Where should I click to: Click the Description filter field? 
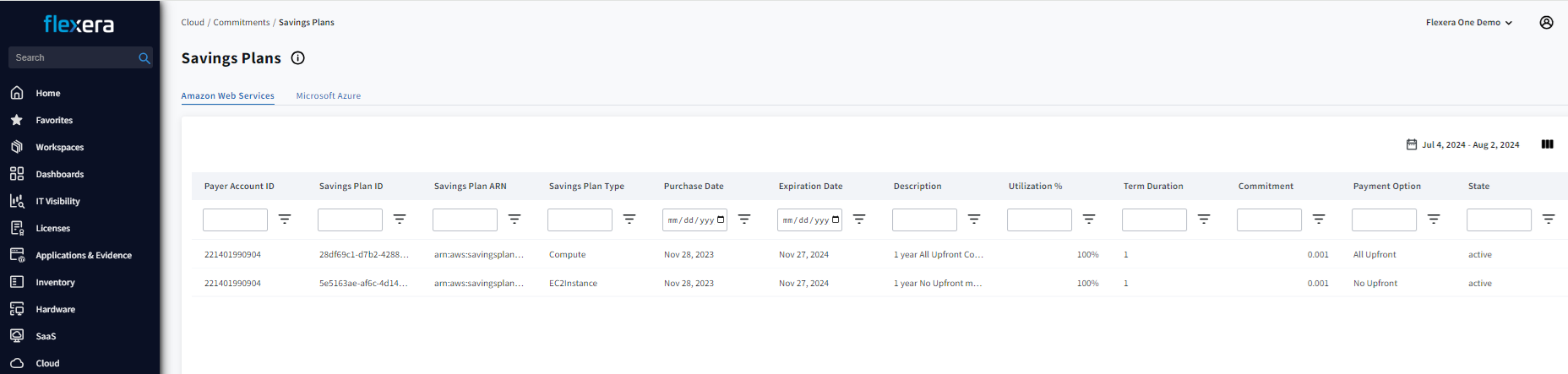tap(924, 220)
